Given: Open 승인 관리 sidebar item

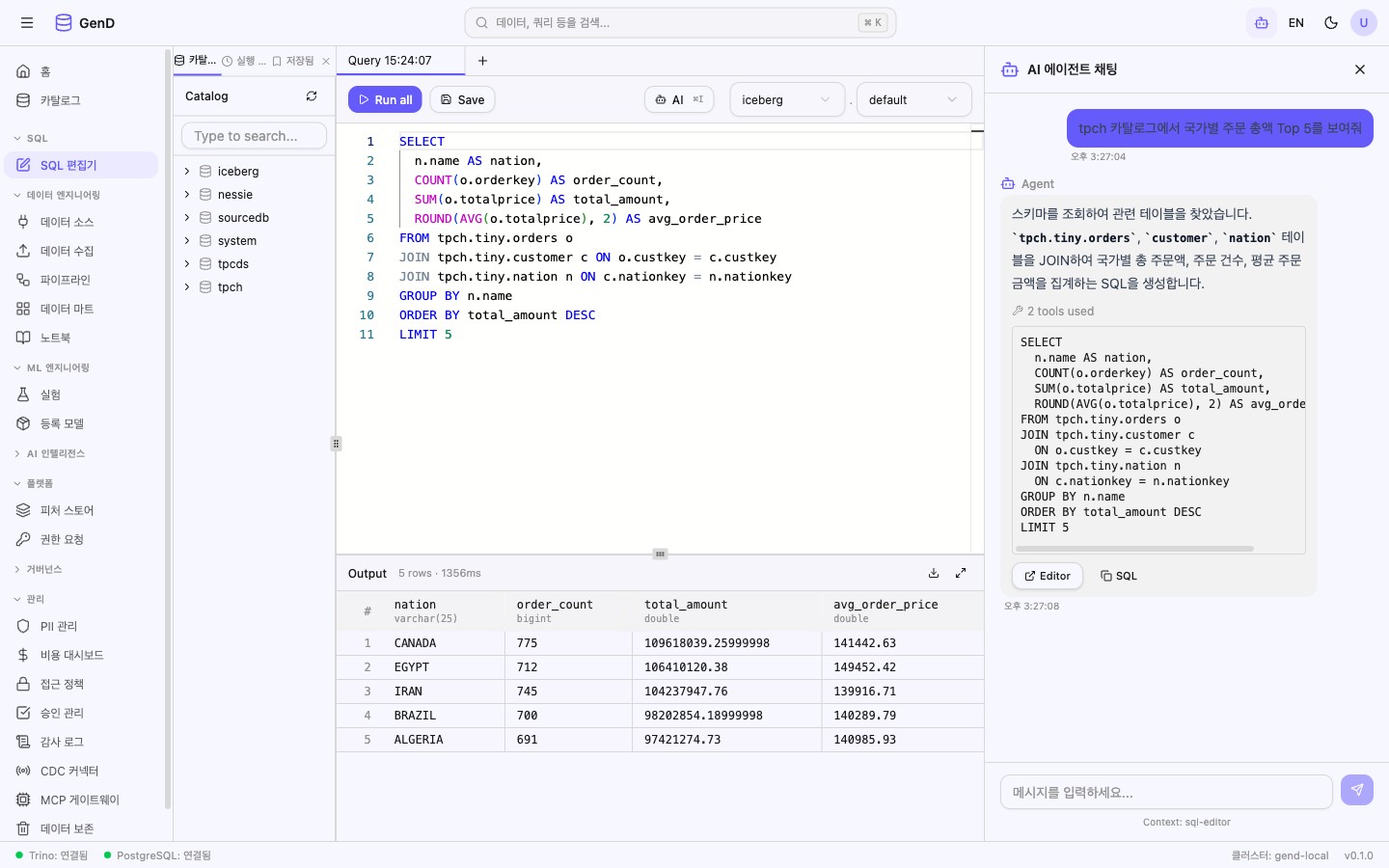Looking at the screenshot, I should pos(81,713).
